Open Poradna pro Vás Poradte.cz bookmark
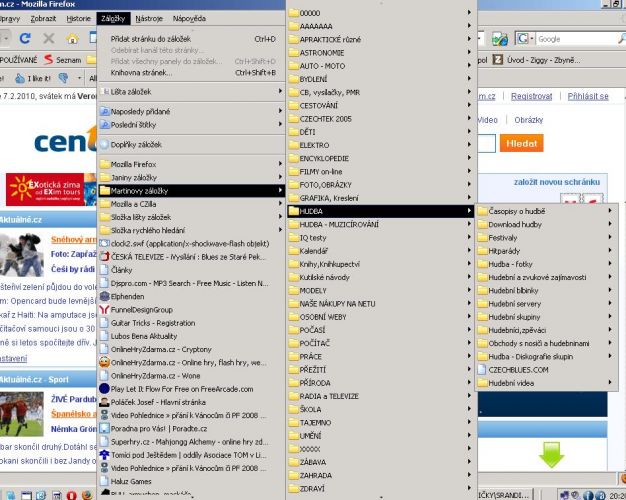This screenshot has width=626, height=500. pyautogui.click(x=191, y=429)
